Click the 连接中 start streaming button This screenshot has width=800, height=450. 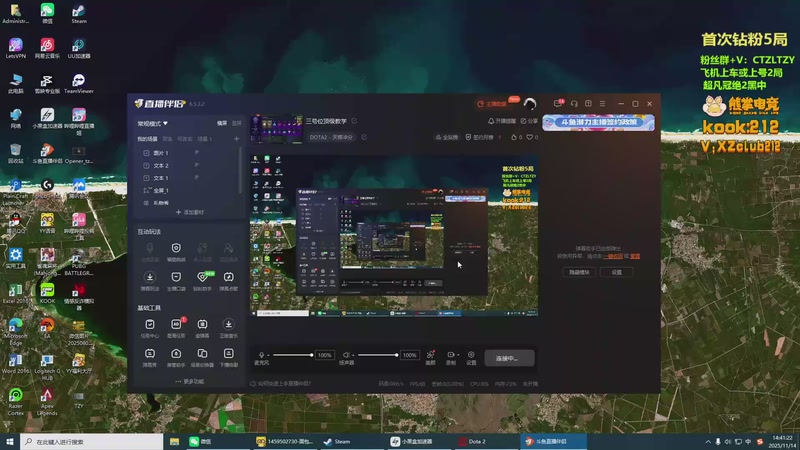(509, 358)
